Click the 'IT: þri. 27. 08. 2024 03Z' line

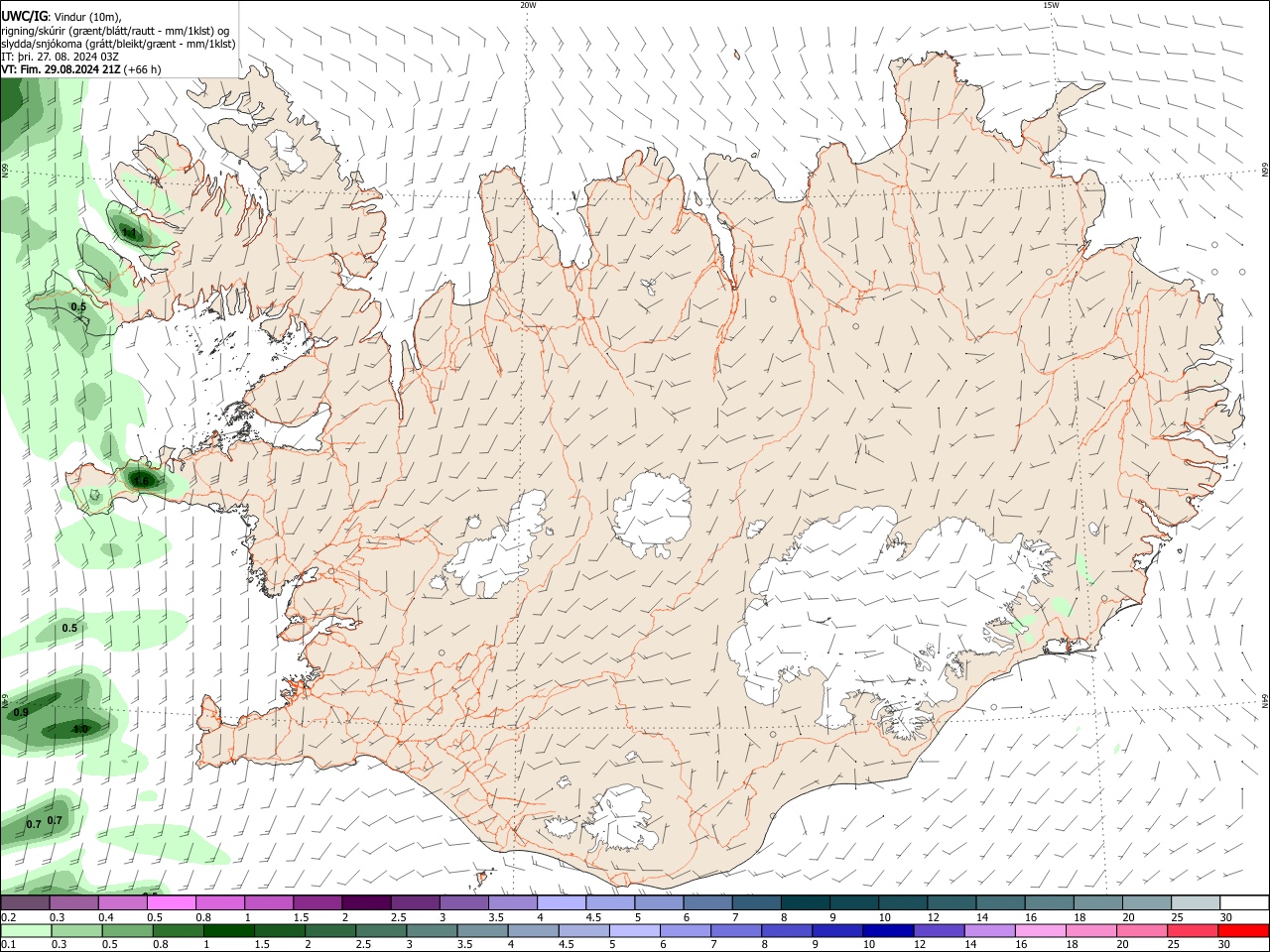[60, 57]
